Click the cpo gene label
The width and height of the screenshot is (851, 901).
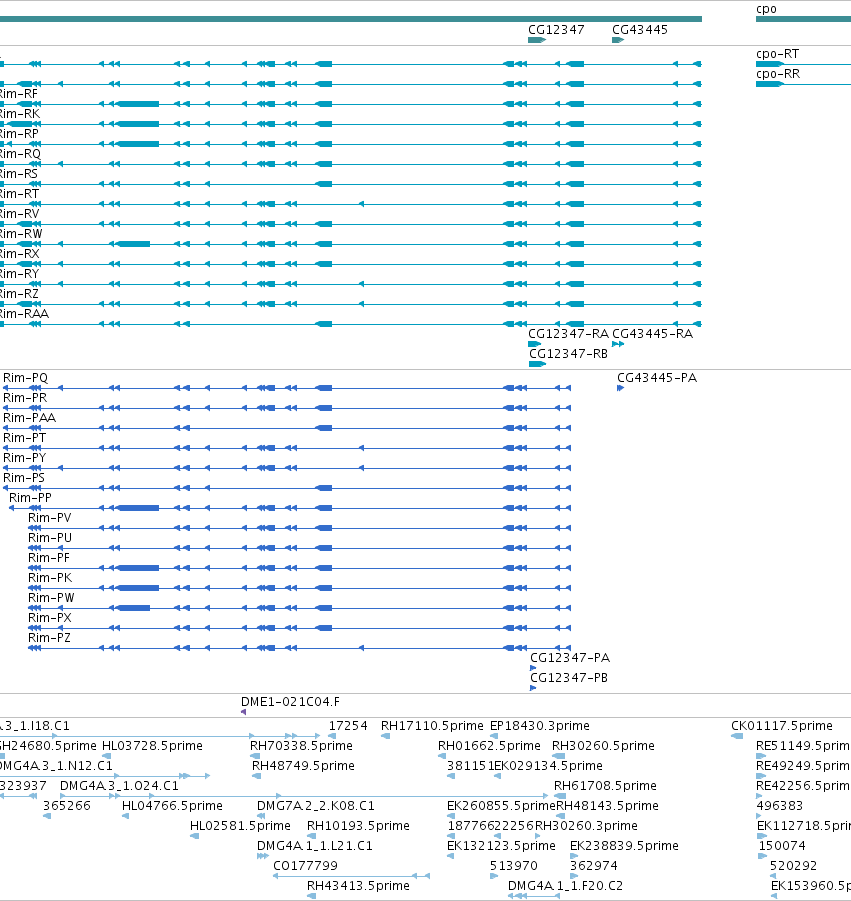[767, 9]
